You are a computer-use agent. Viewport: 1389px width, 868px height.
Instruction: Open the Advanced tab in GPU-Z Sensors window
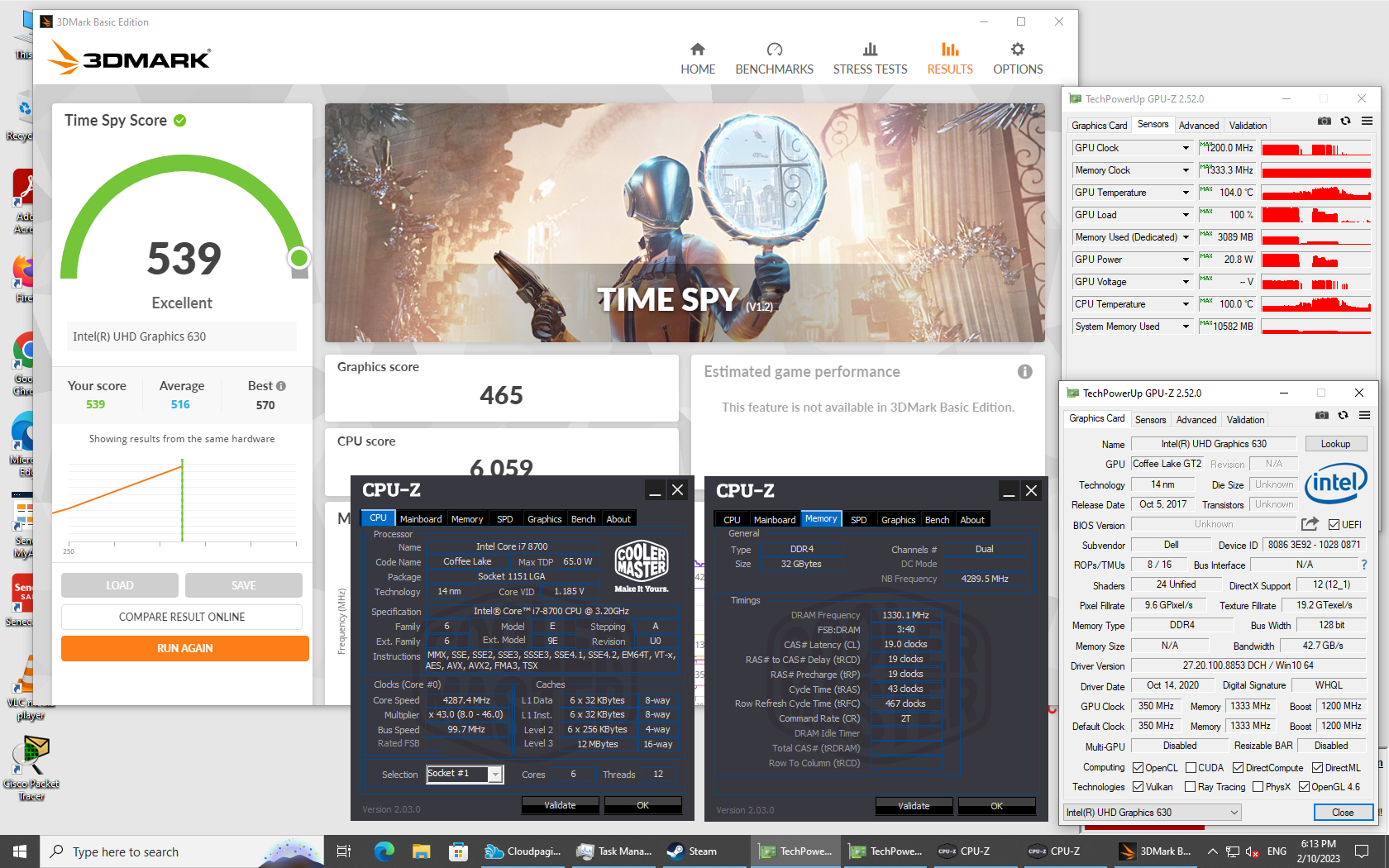coord(1199,126)
